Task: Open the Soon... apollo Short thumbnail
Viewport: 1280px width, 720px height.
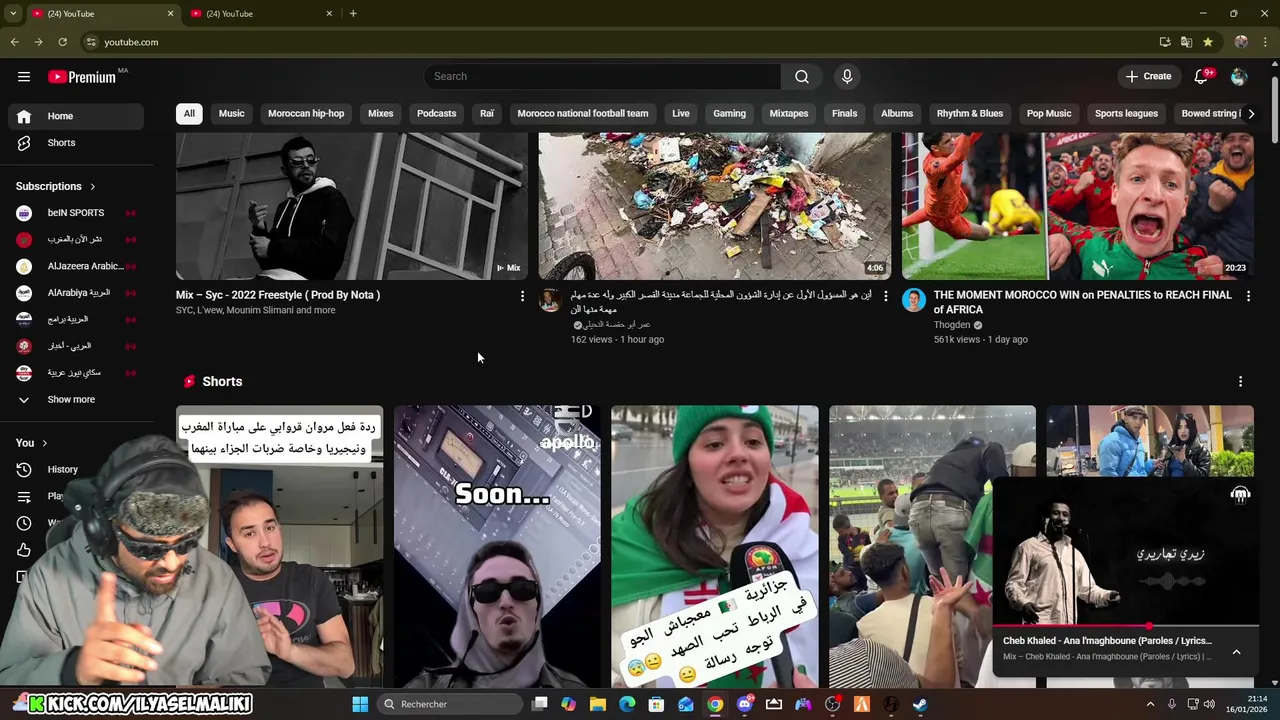Action: 497,547
